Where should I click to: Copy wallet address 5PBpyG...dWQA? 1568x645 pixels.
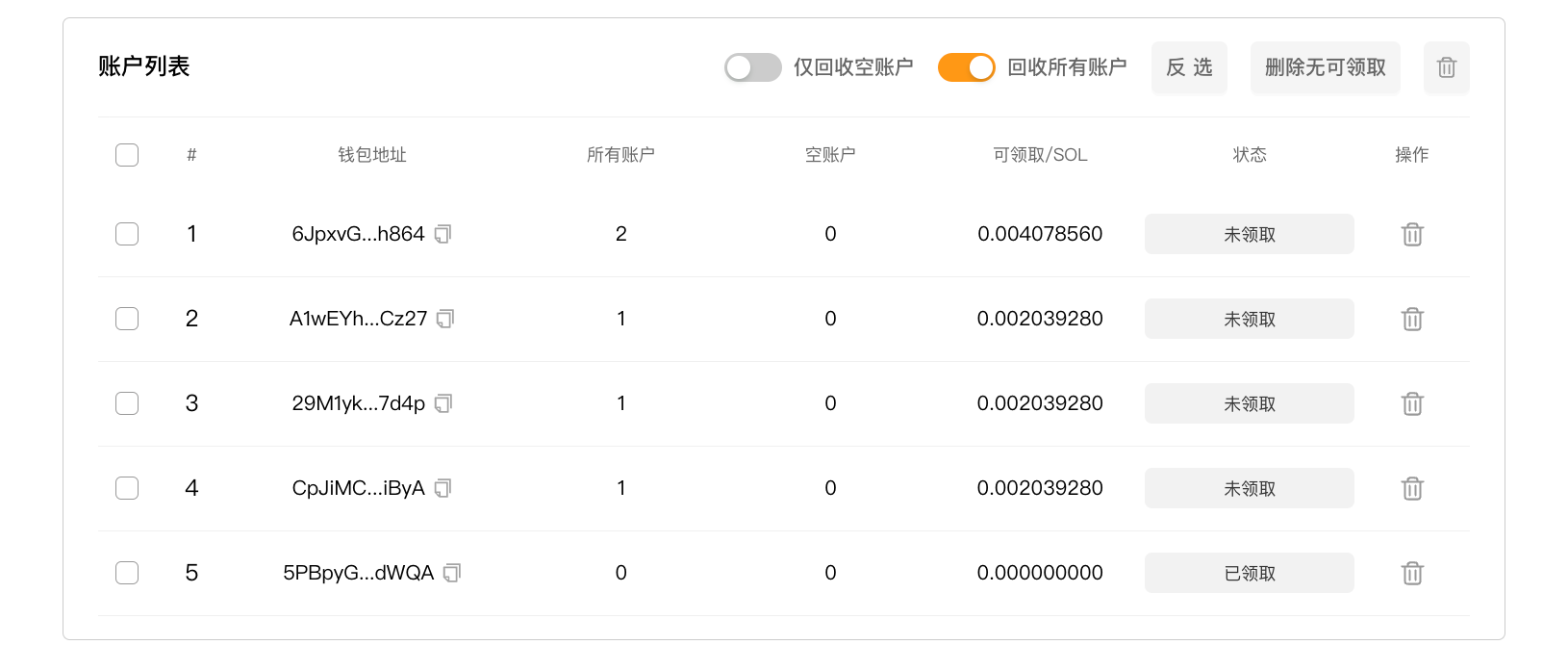[452, 573]
